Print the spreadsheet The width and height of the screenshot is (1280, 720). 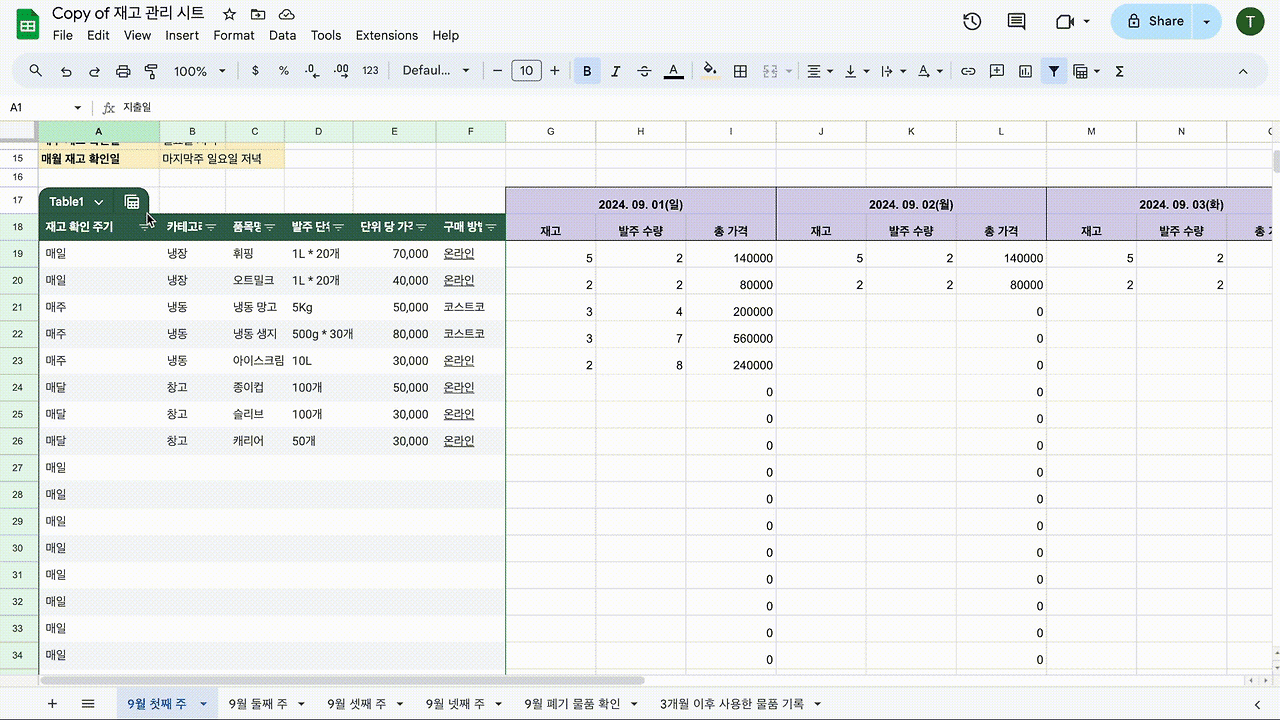point(123,71)
